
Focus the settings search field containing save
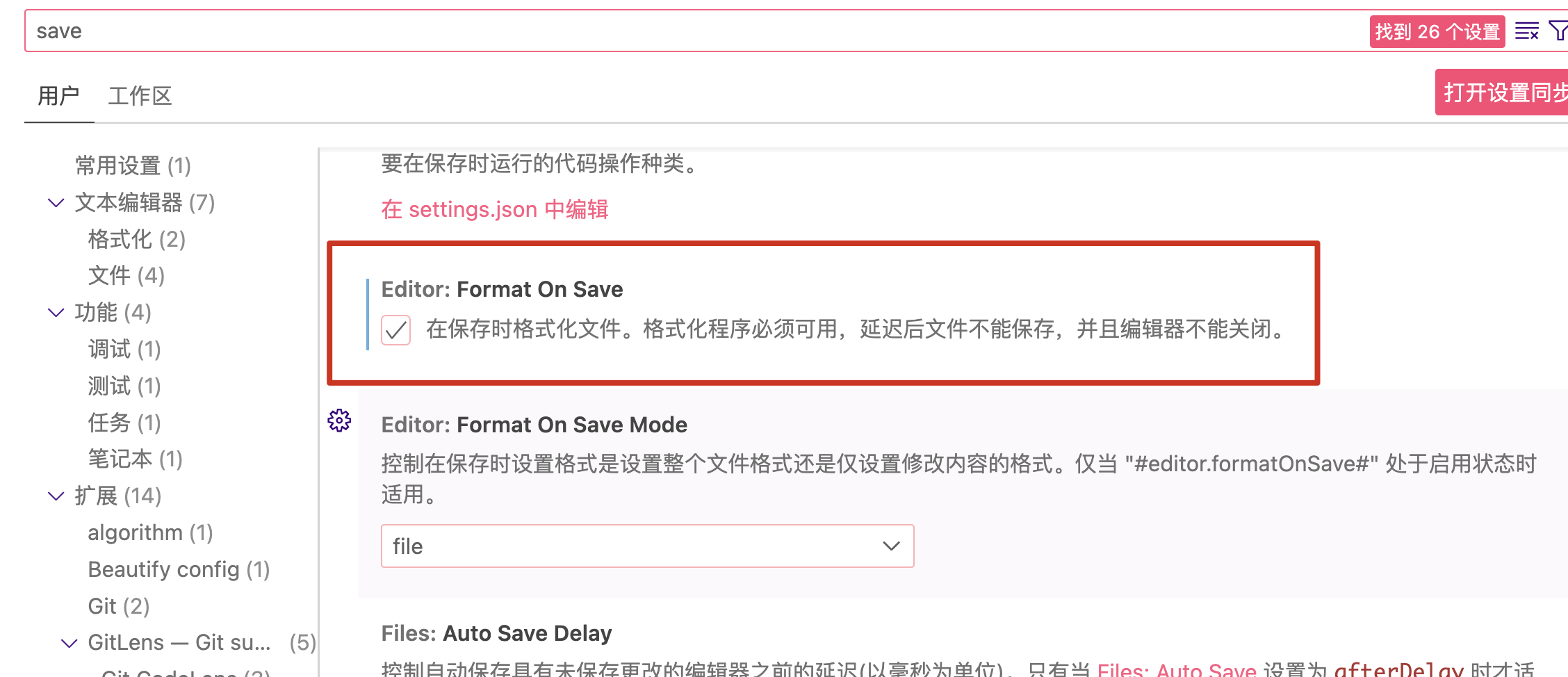(695, 31)
